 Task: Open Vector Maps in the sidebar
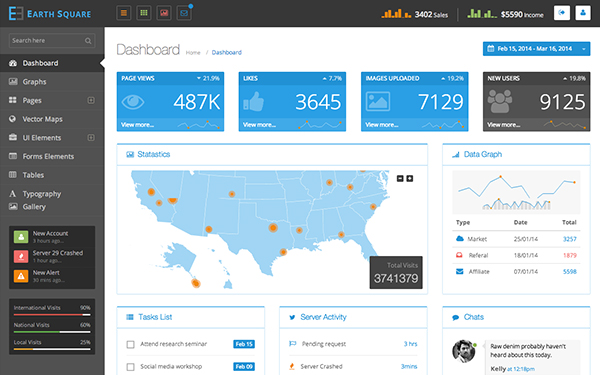click(x=52, y=119)
